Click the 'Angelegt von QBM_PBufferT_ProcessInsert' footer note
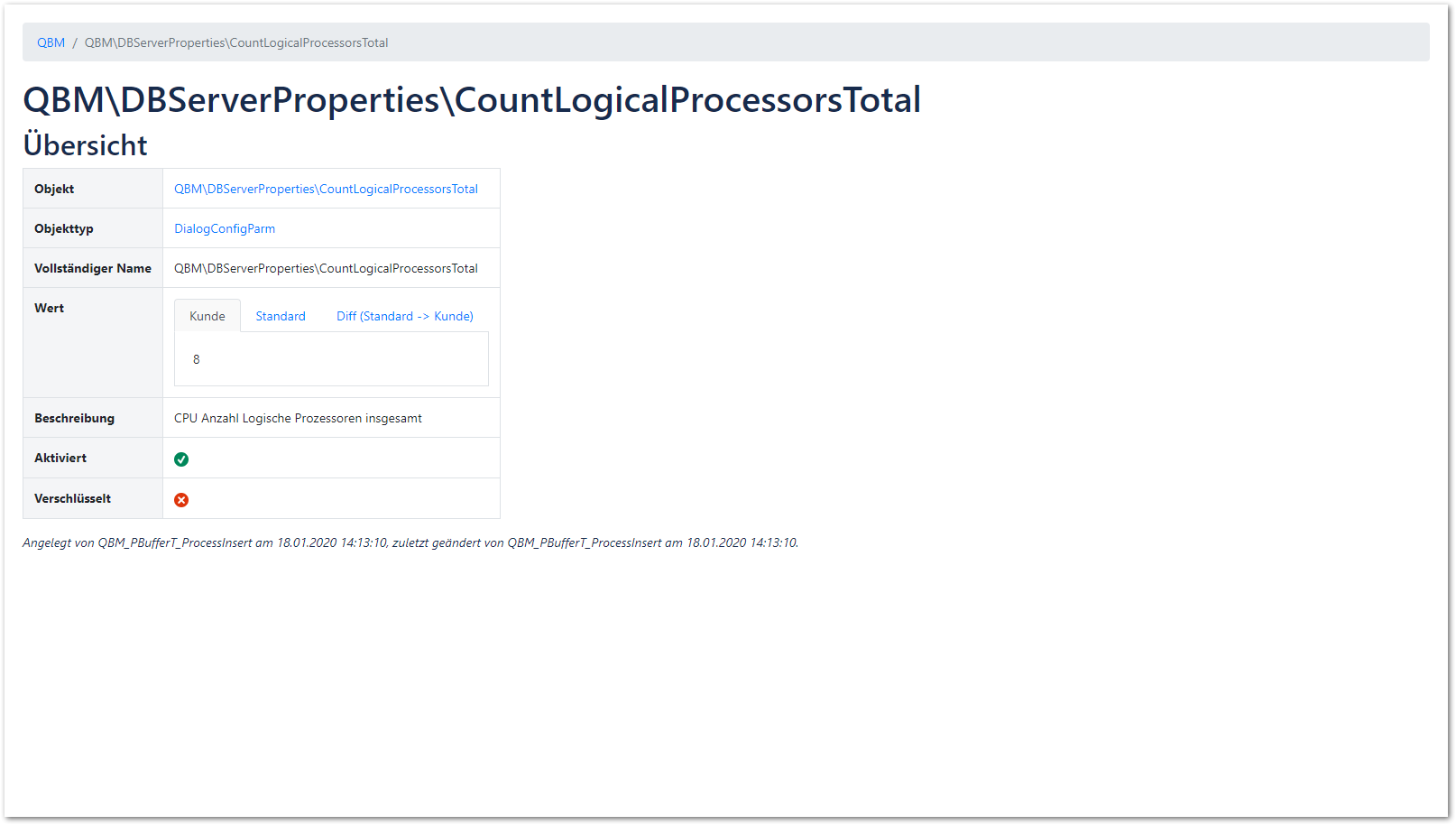 (410, 542)
